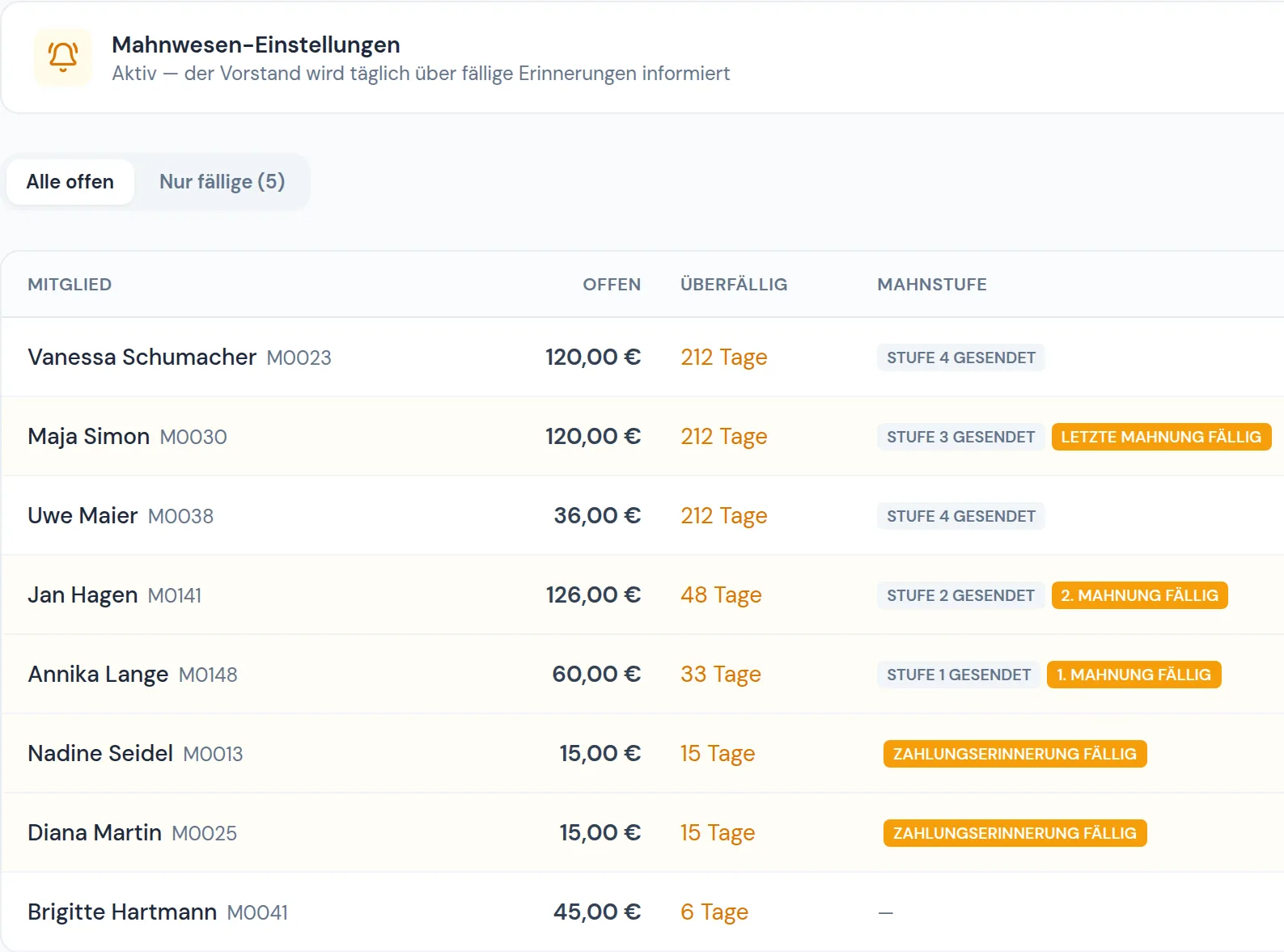Click Nadine Seidel's 'Zahlungserinnerung fällig' badge
This screenshot has width=1284, height=952.
click(x=1015, y=754)
